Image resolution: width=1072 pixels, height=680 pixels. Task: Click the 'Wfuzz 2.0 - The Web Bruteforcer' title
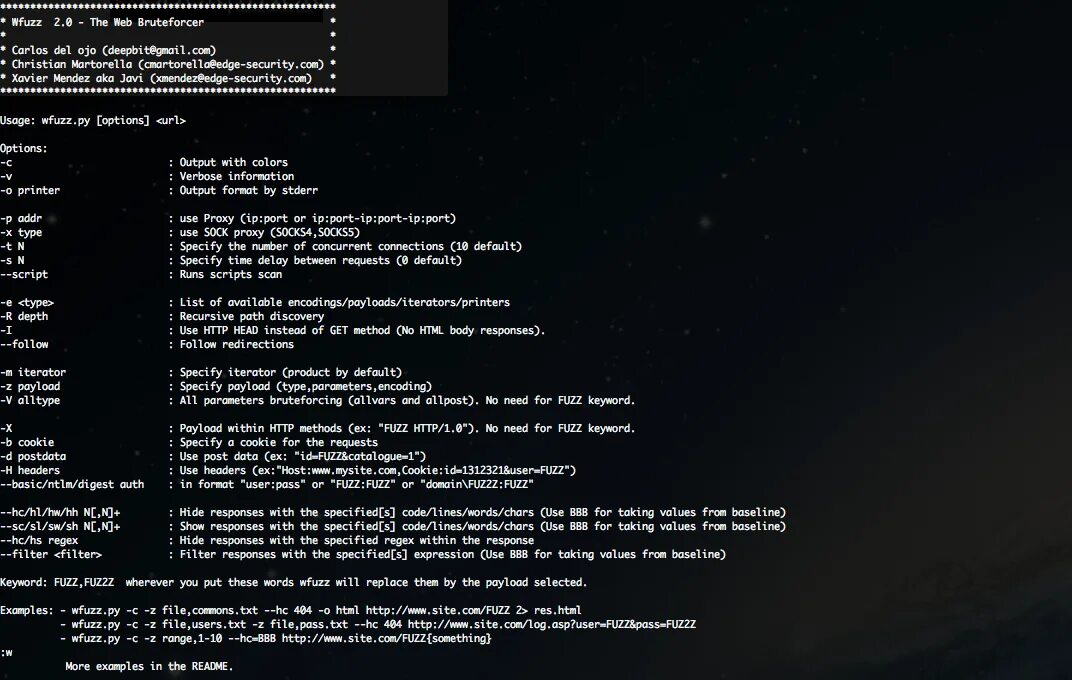pyautogui.click(x=107, y=22)
